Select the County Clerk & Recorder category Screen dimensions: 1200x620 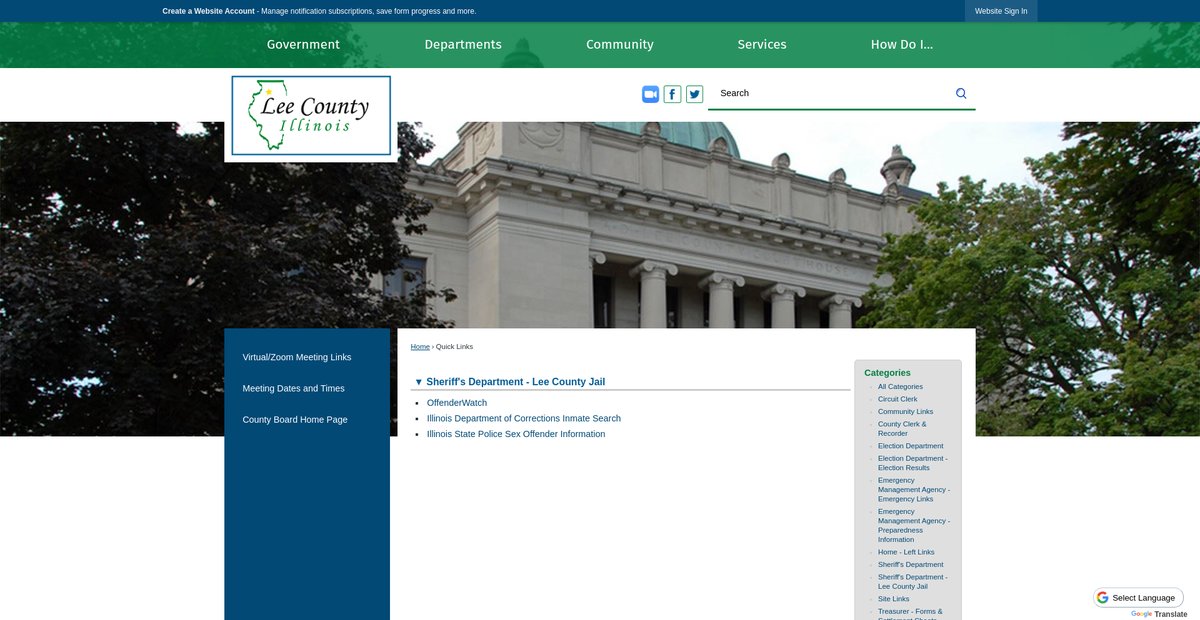tap(902, 429)
